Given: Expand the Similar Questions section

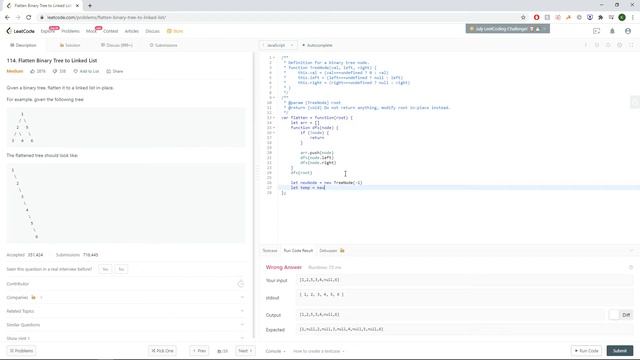Looking at the screenshot, I should (x=126, y=325).
